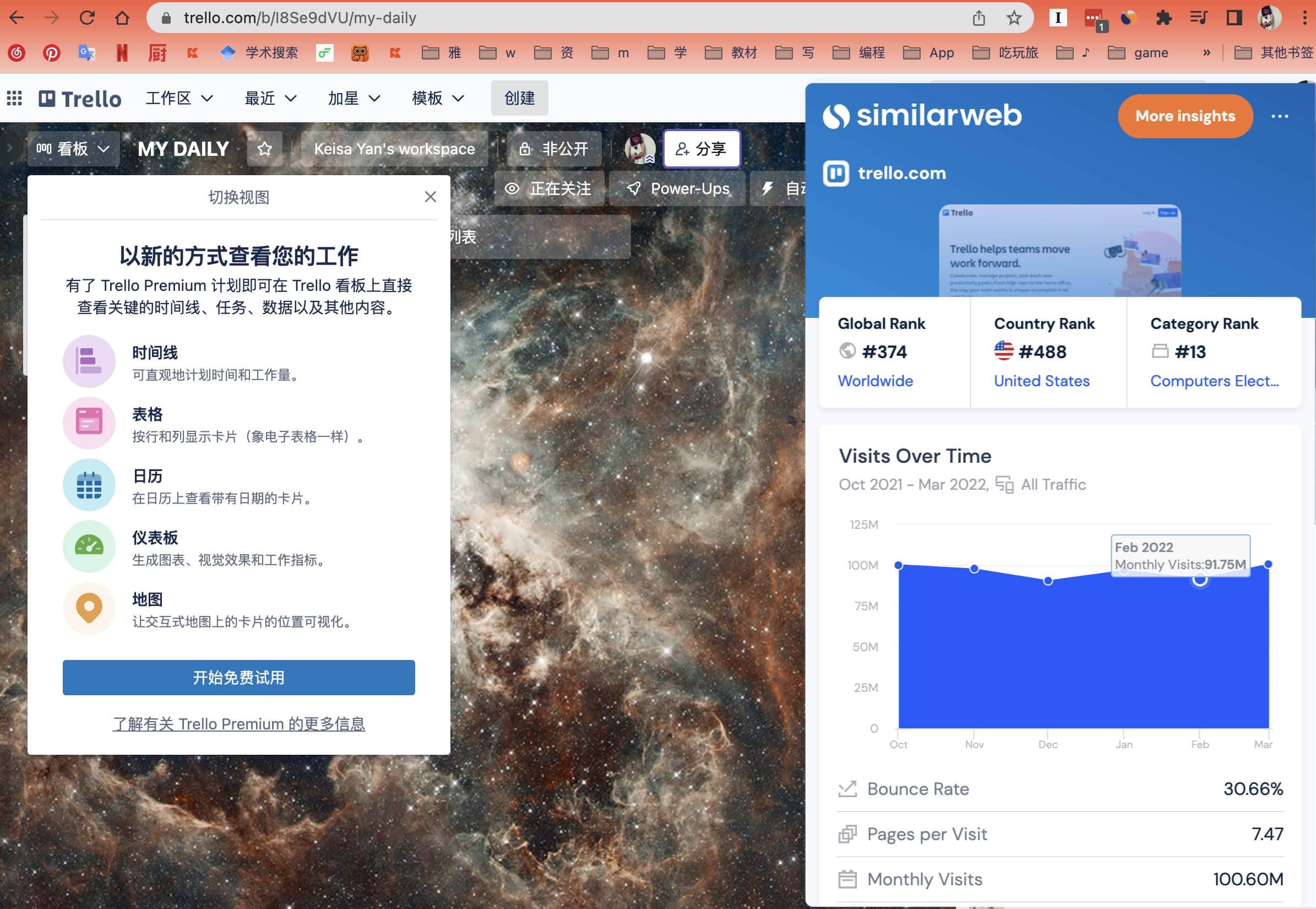This screenshot has height=909, width=1316.
Task: Click the 创建 create board input field
Action: coord(520,98)
